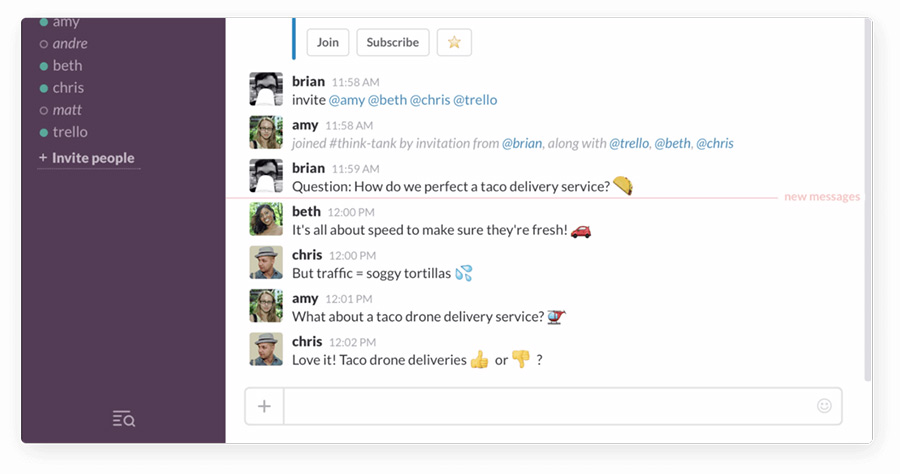Viewport: 900px width, 474px height.
Task: Click @chris mention in amy's joined message
Action: pos(715,143)
